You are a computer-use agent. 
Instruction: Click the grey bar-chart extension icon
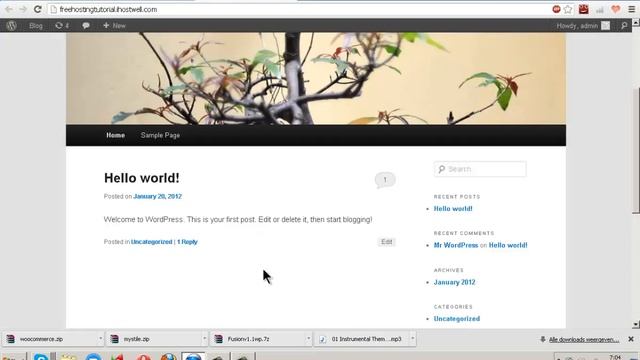pyautogui.click(x=600, y=10)
